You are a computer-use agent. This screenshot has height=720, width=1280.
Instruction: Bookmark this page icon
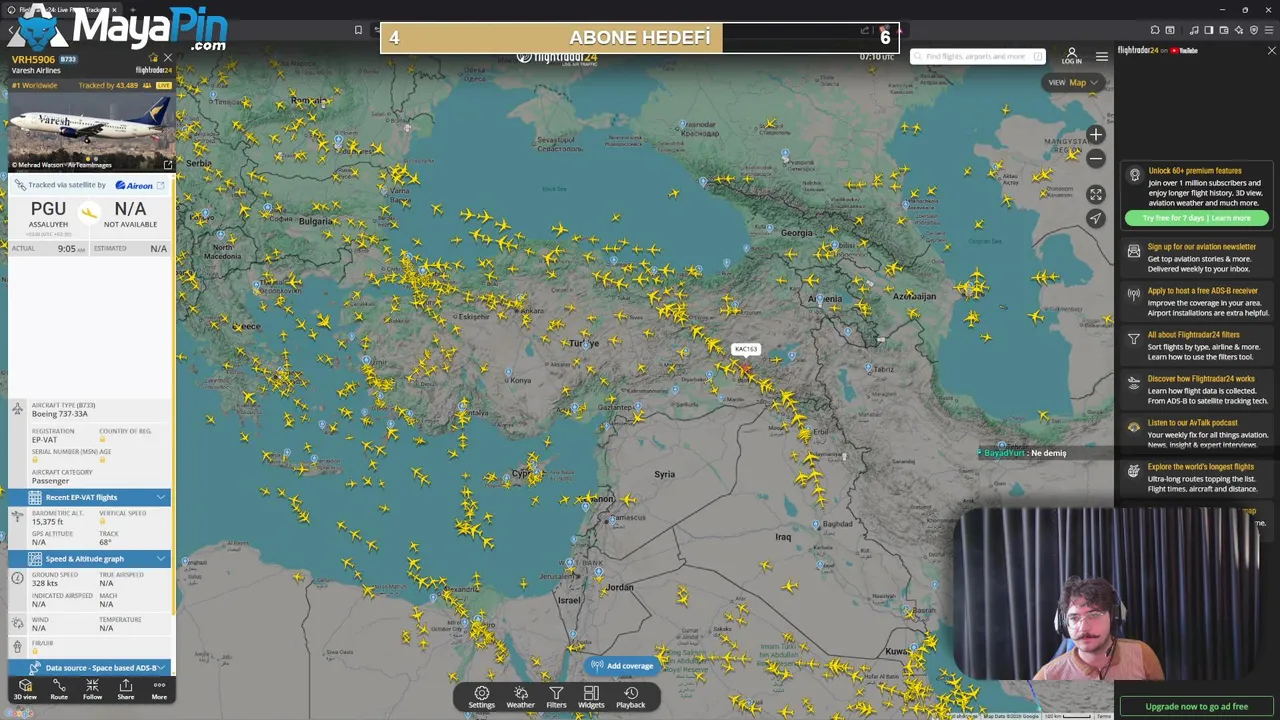click(x=358, y=30)
